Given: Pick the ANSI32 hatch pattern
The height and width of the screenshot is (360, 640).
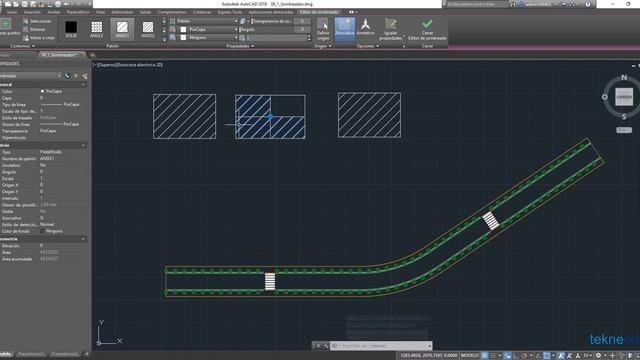Looking at the screenshot, I should point(148,29).
